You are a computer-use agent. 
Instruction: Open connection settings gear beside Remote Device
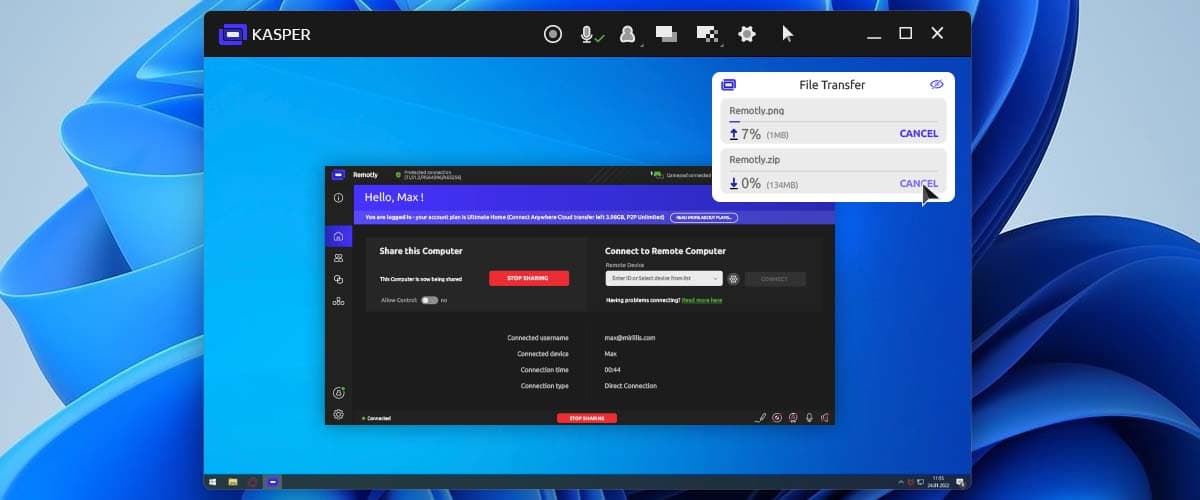(733, 279)
